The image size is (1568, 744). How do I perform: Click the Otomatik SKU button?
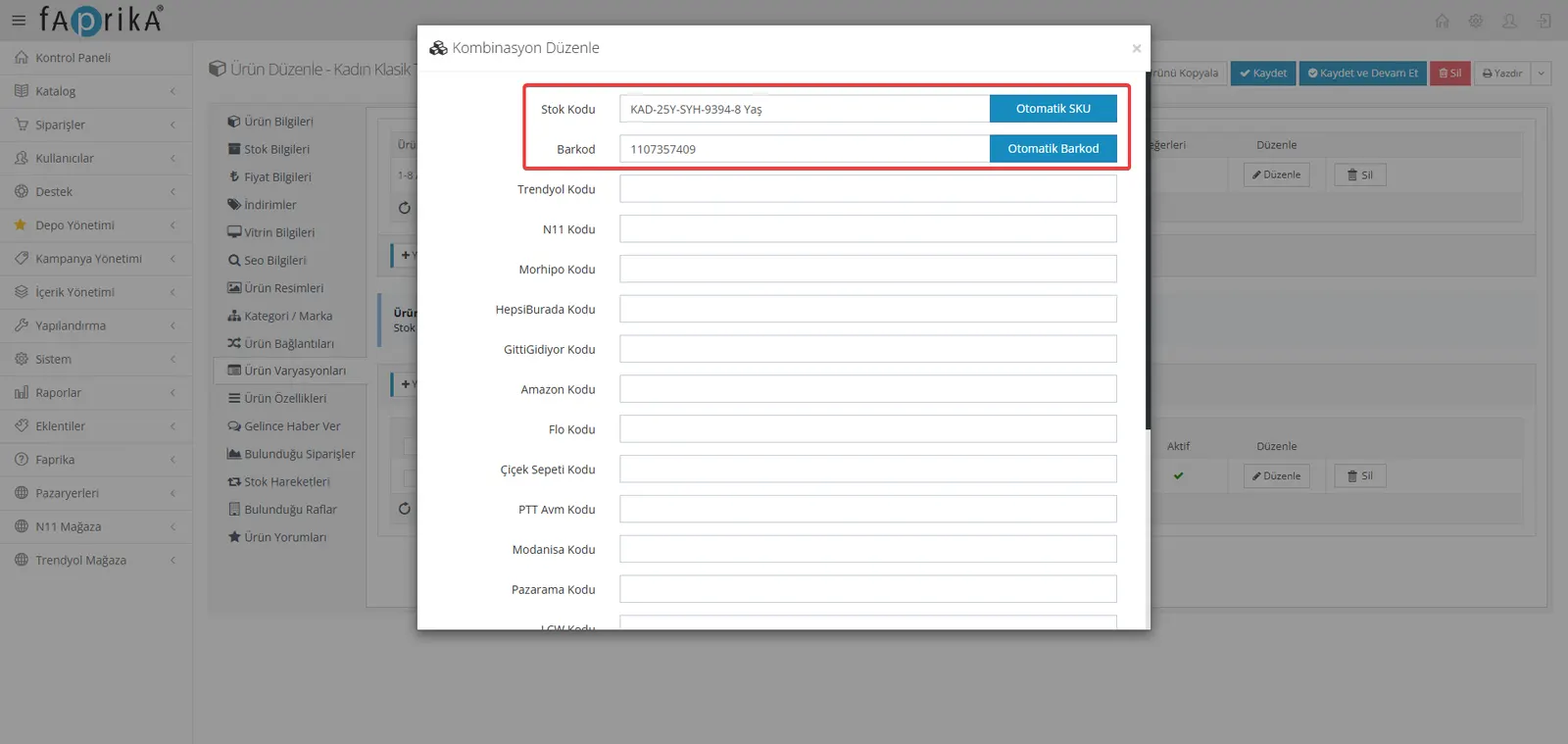coord(1053,109)
